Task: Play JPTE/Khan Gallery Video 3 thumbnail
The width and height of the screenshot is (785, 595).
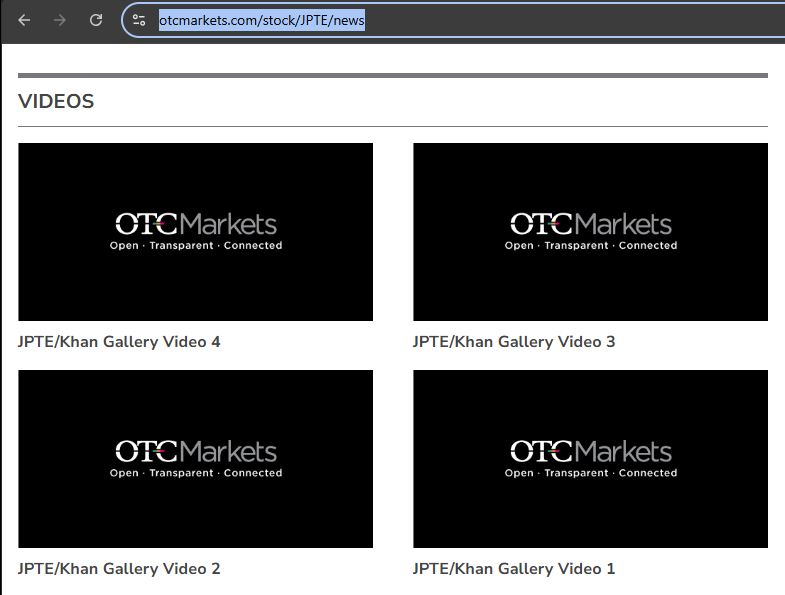Action: (x=590, y=232)
